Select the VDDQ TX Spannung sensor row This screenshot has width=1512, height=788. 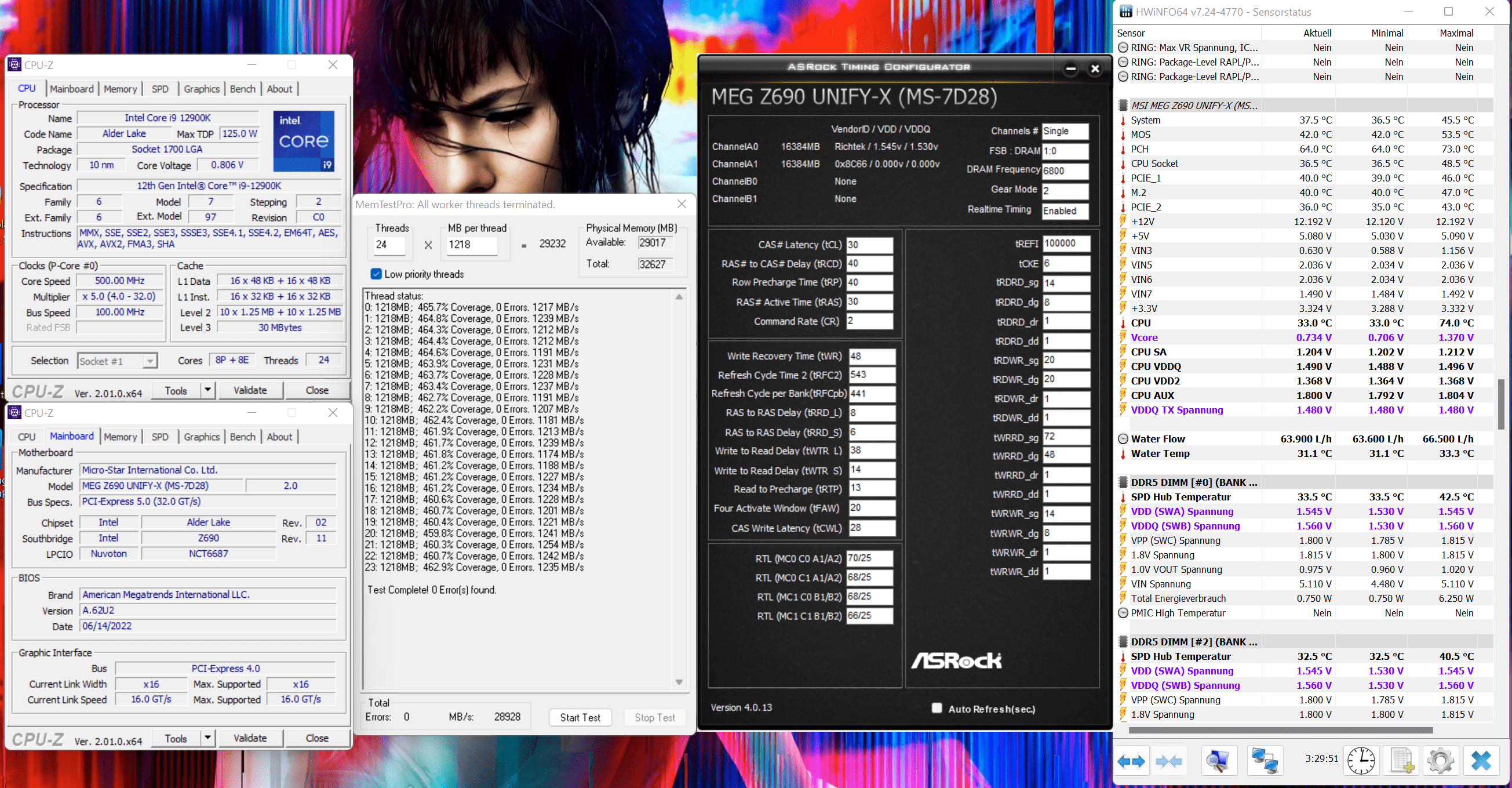point(1303,410)
